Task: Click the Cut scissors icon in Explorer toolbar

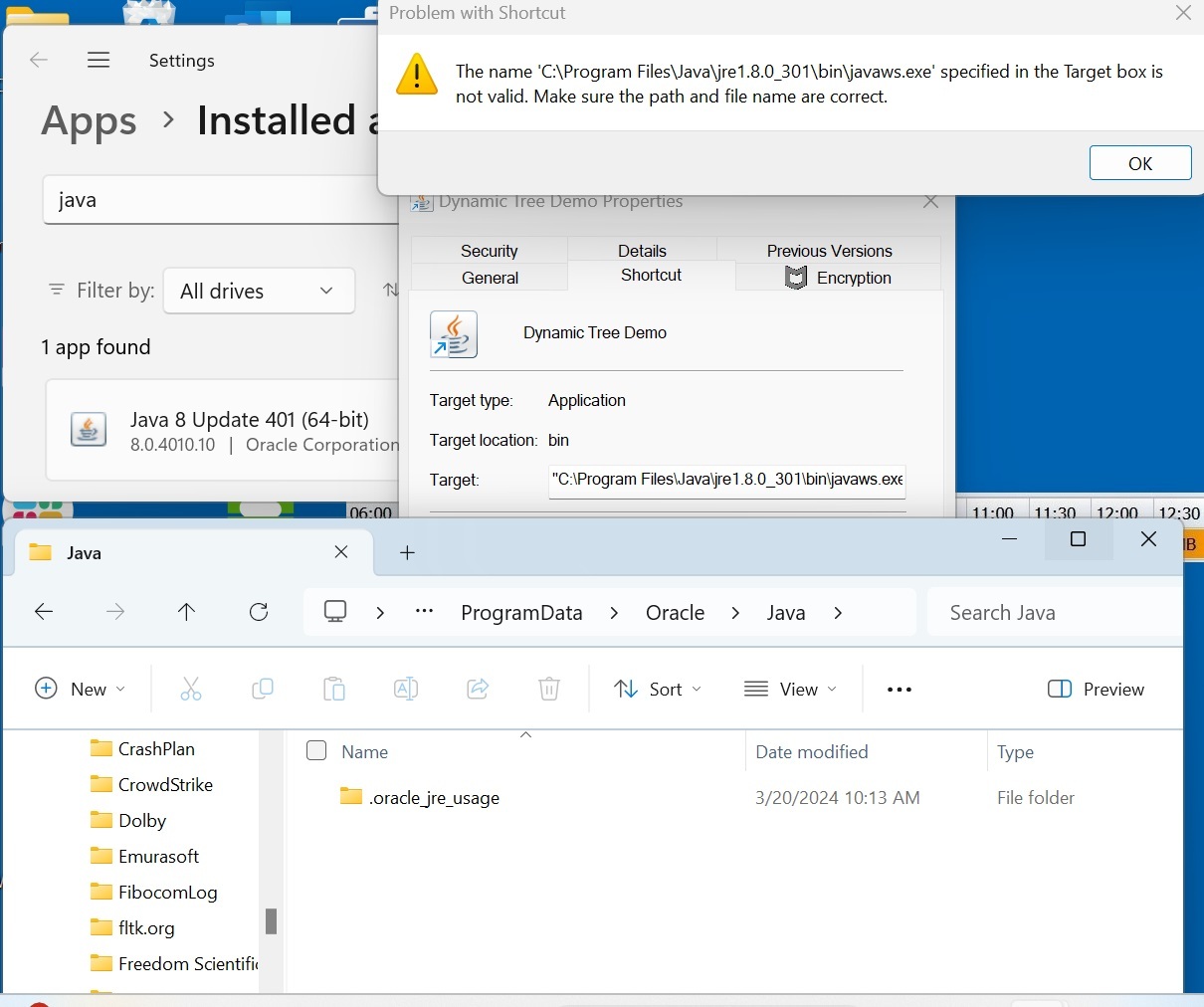Action: pos(191,689)
